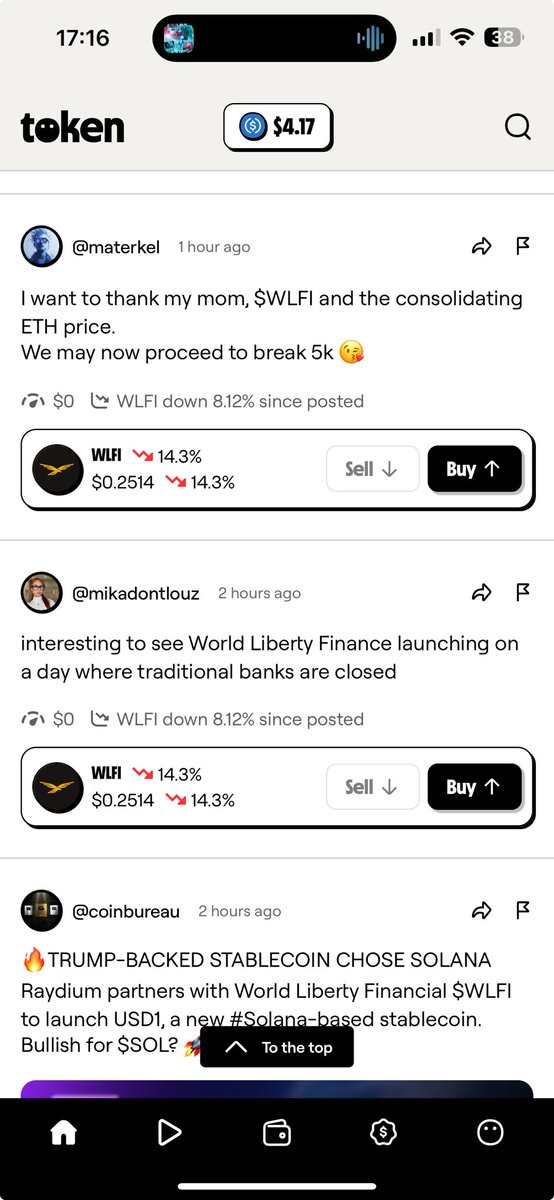Flag the @mikadontlouz post
This screenshot has height=1200, width=554.
click(522, 592)
